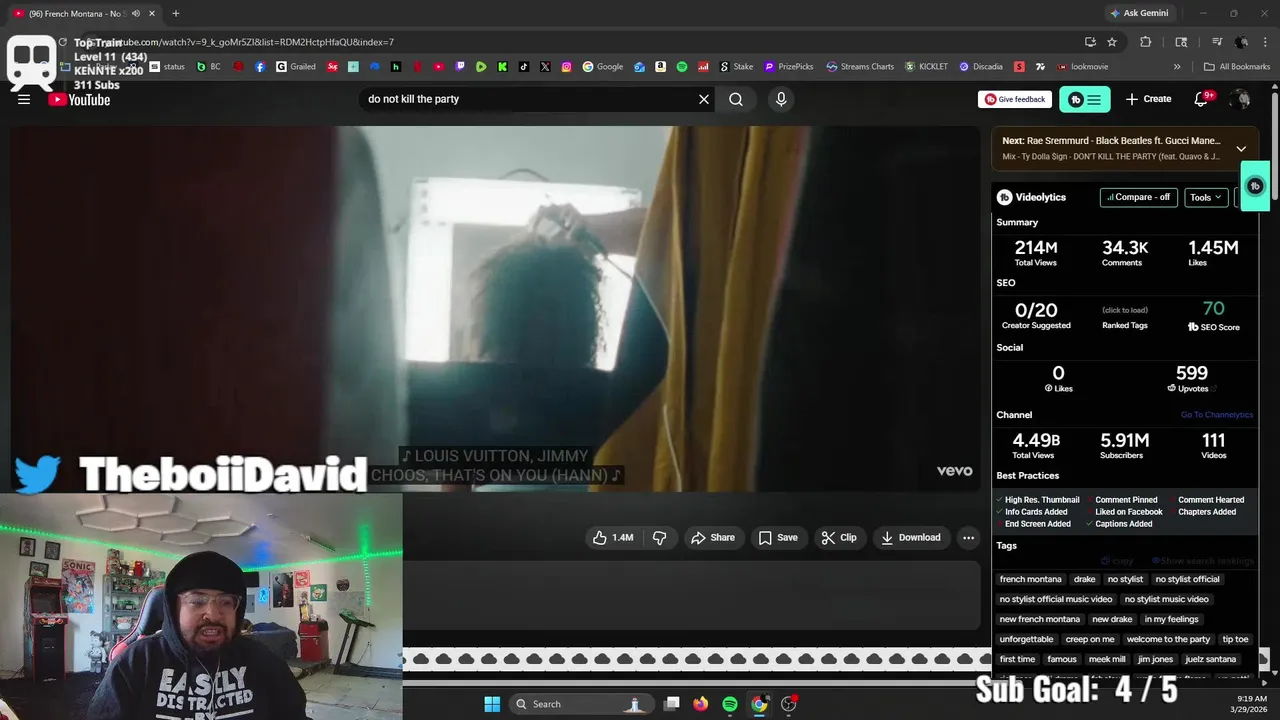
Task: Select the 'in my feelings' tag
Action: 1171,619
